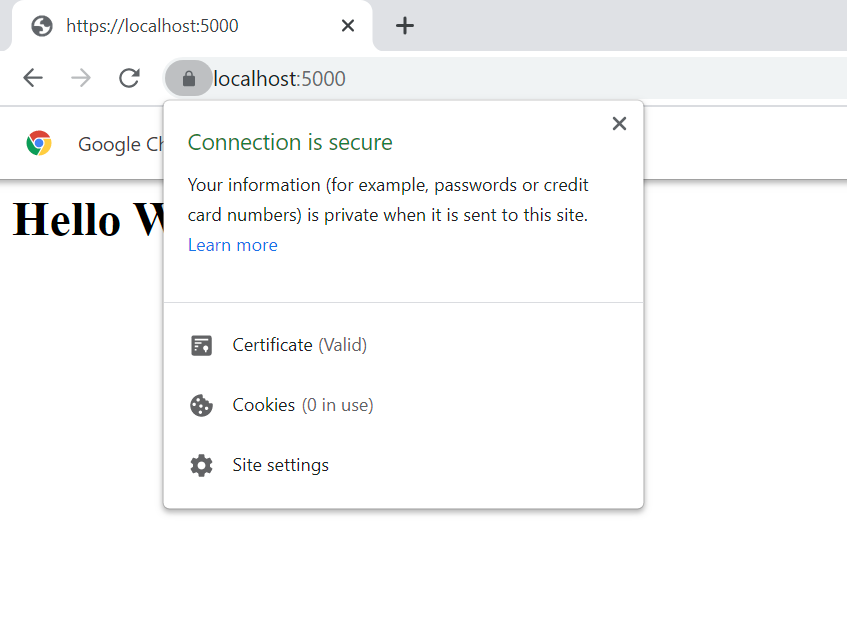Dismiss the Connection is secure popup
The height and width of the screenshot is (625, 847).
619,123
